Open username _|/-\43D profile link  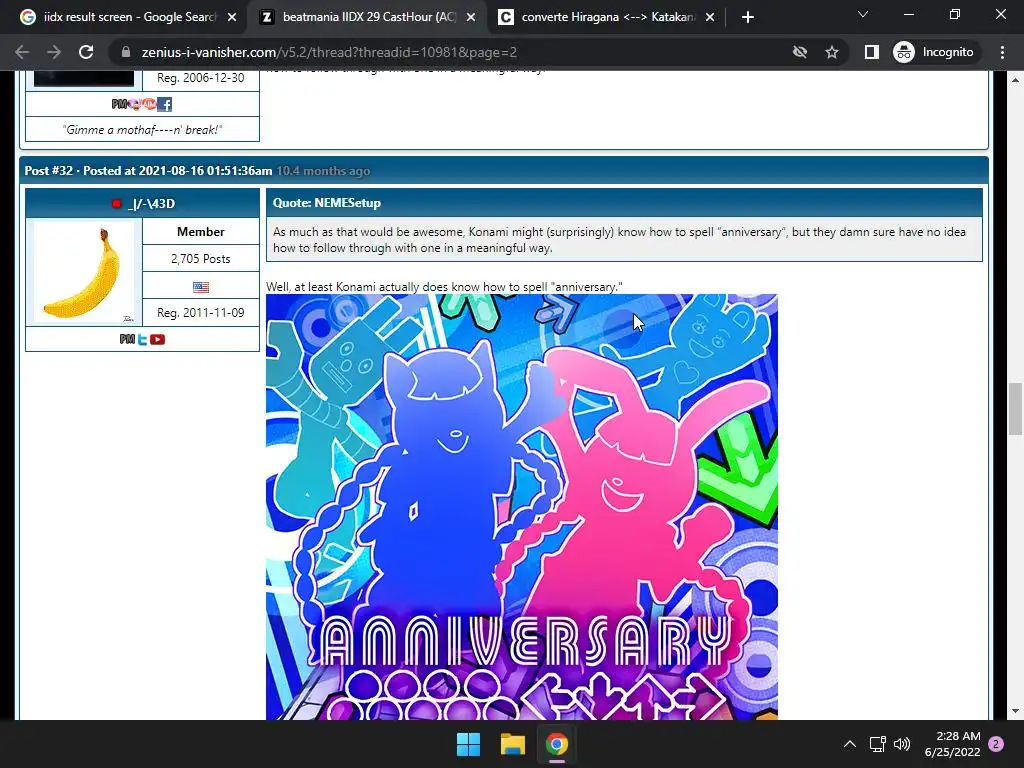(x=152, y=204)
